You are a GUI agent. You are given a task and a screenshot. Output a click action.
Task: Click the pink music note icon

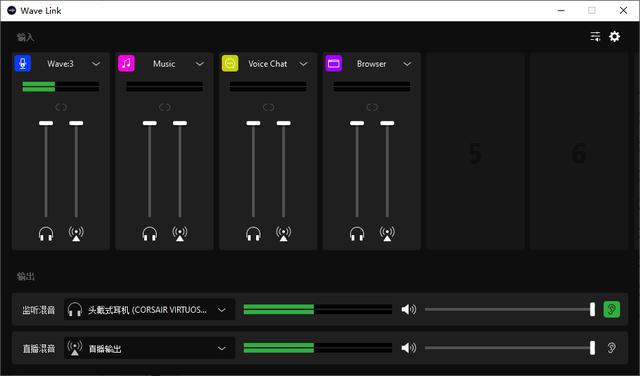tap(126, 64)
